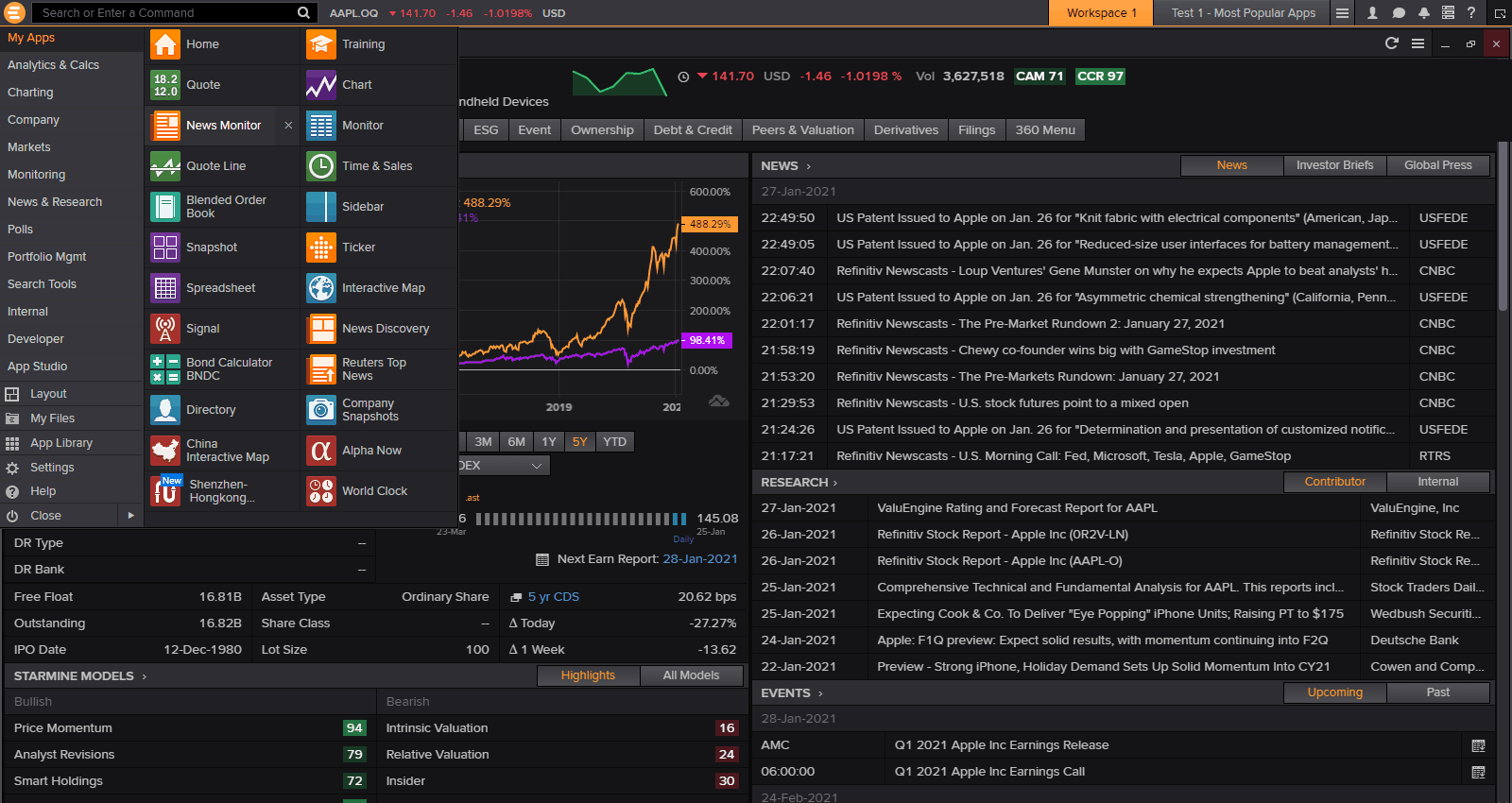This screenshot has width=1512, height=803.
Task: Open the Quote Line app icon
Action: [x=165, y=166]
